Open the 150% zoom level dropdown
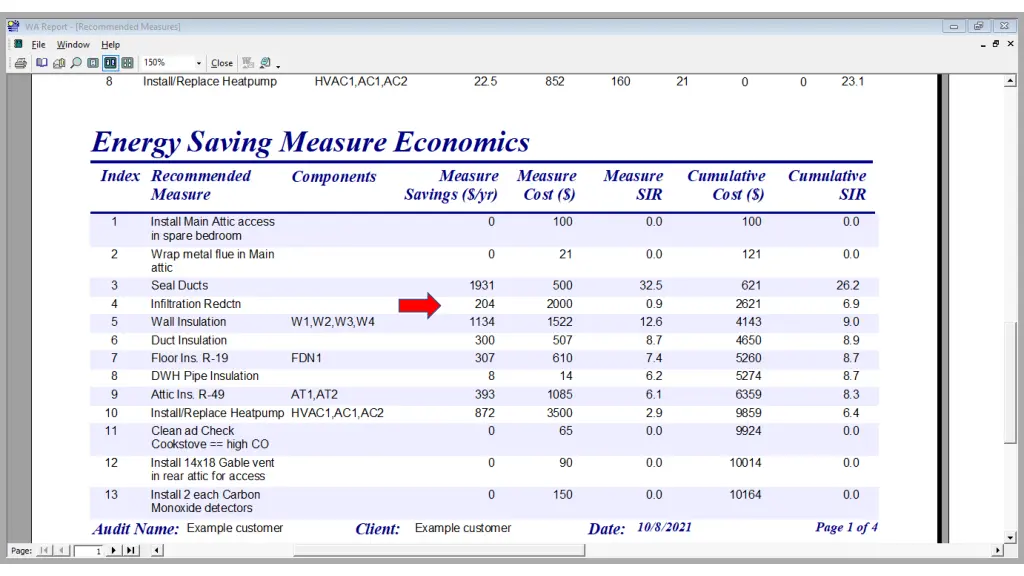1024x576 pixels. 199,63
